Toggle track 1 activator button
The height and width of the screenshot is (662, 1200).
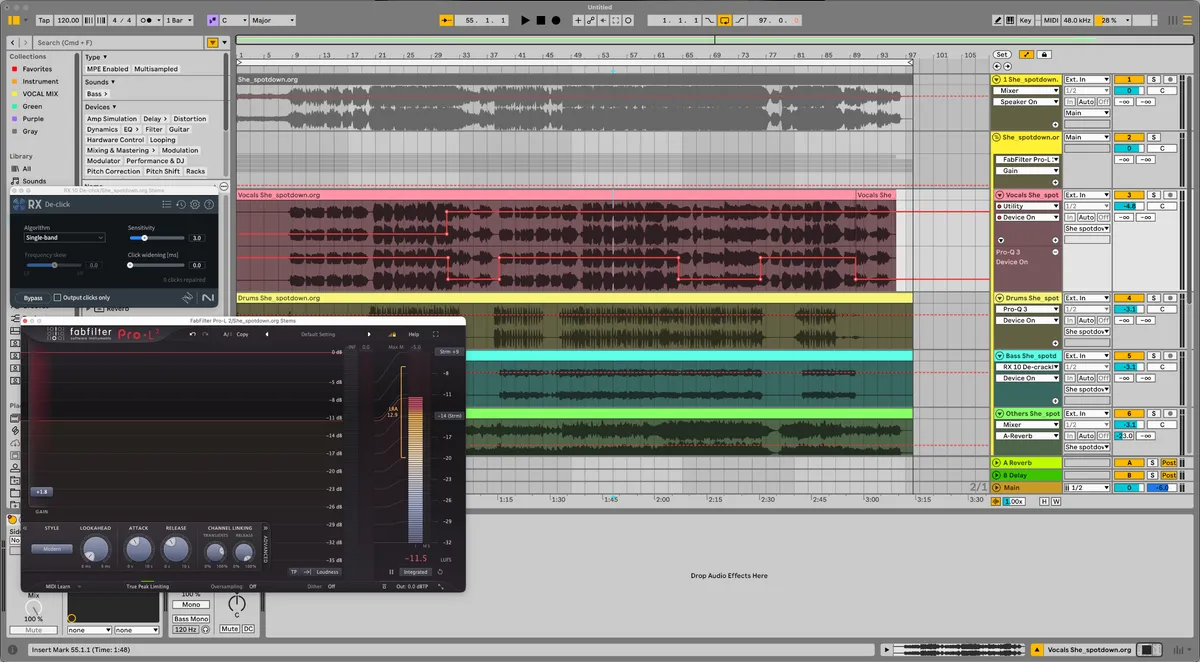[1129, 79]
